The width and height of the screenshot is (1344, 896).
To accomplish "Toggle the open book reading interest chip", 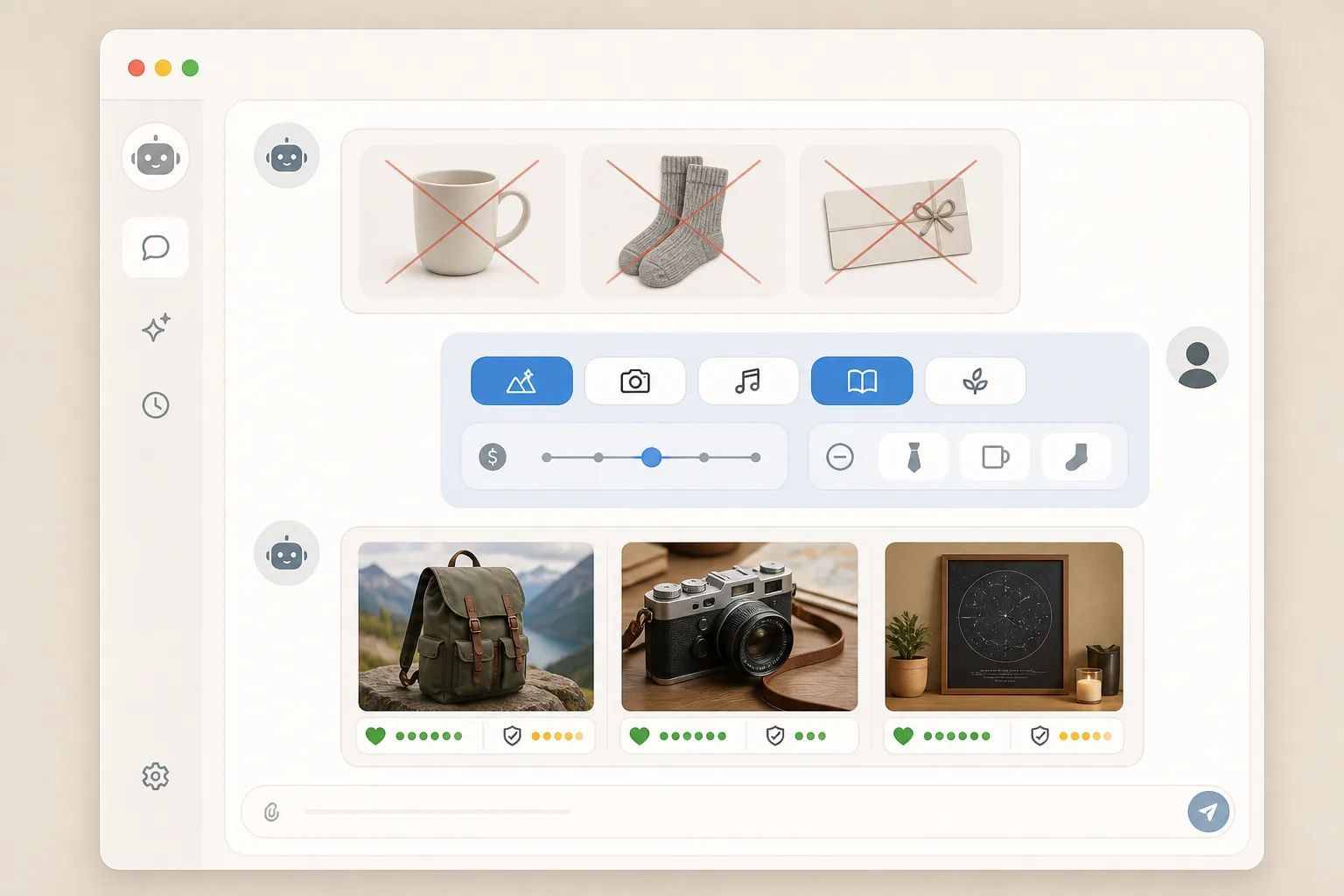I will tap(862, 381).
